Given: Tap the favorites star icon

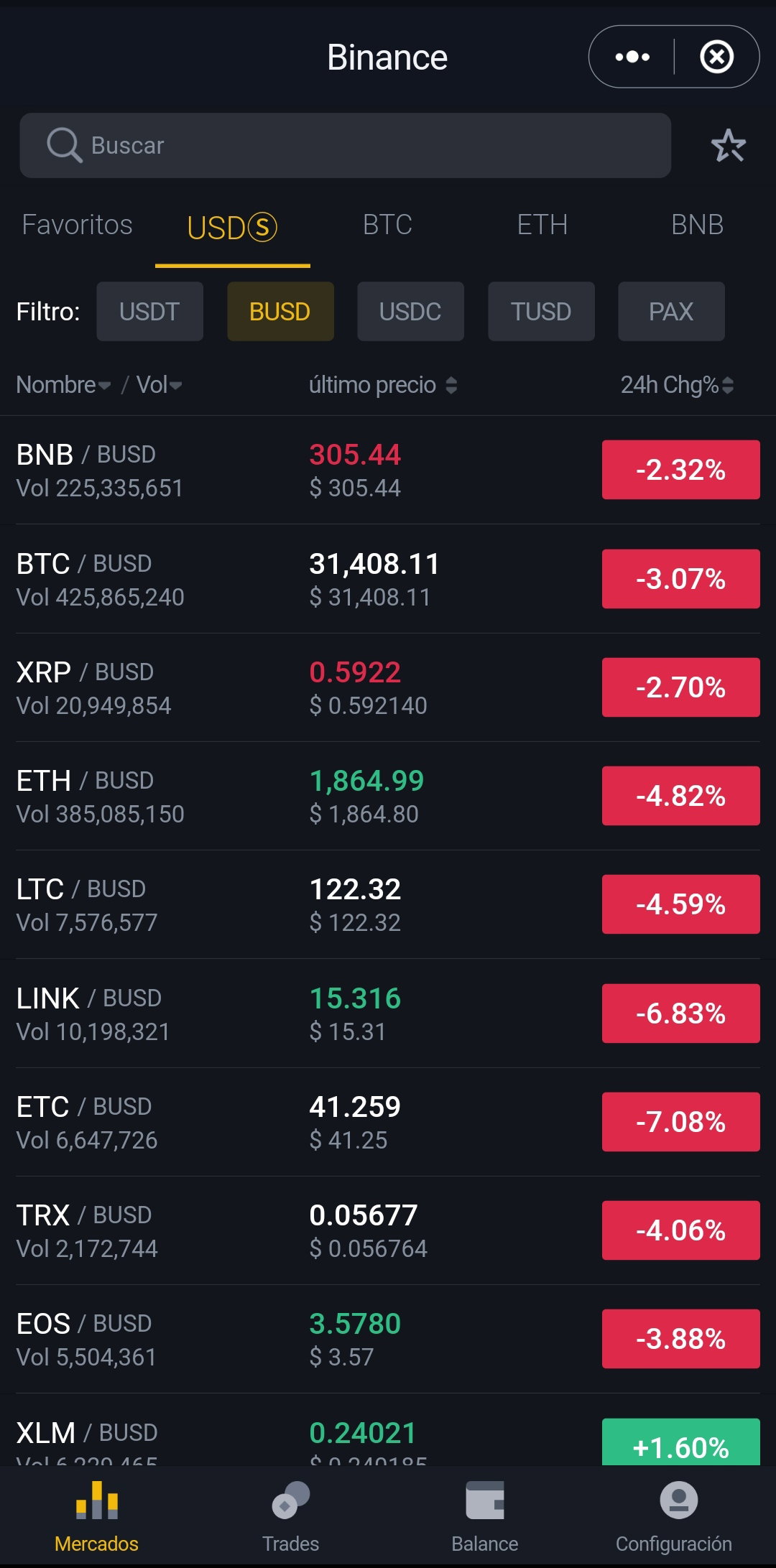Looking at the screenshot, I should pyautogui.click(x=728, y=145).
